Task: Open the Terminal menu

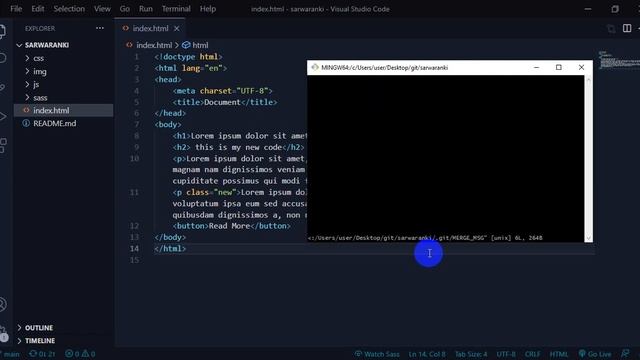Action: 176,9
